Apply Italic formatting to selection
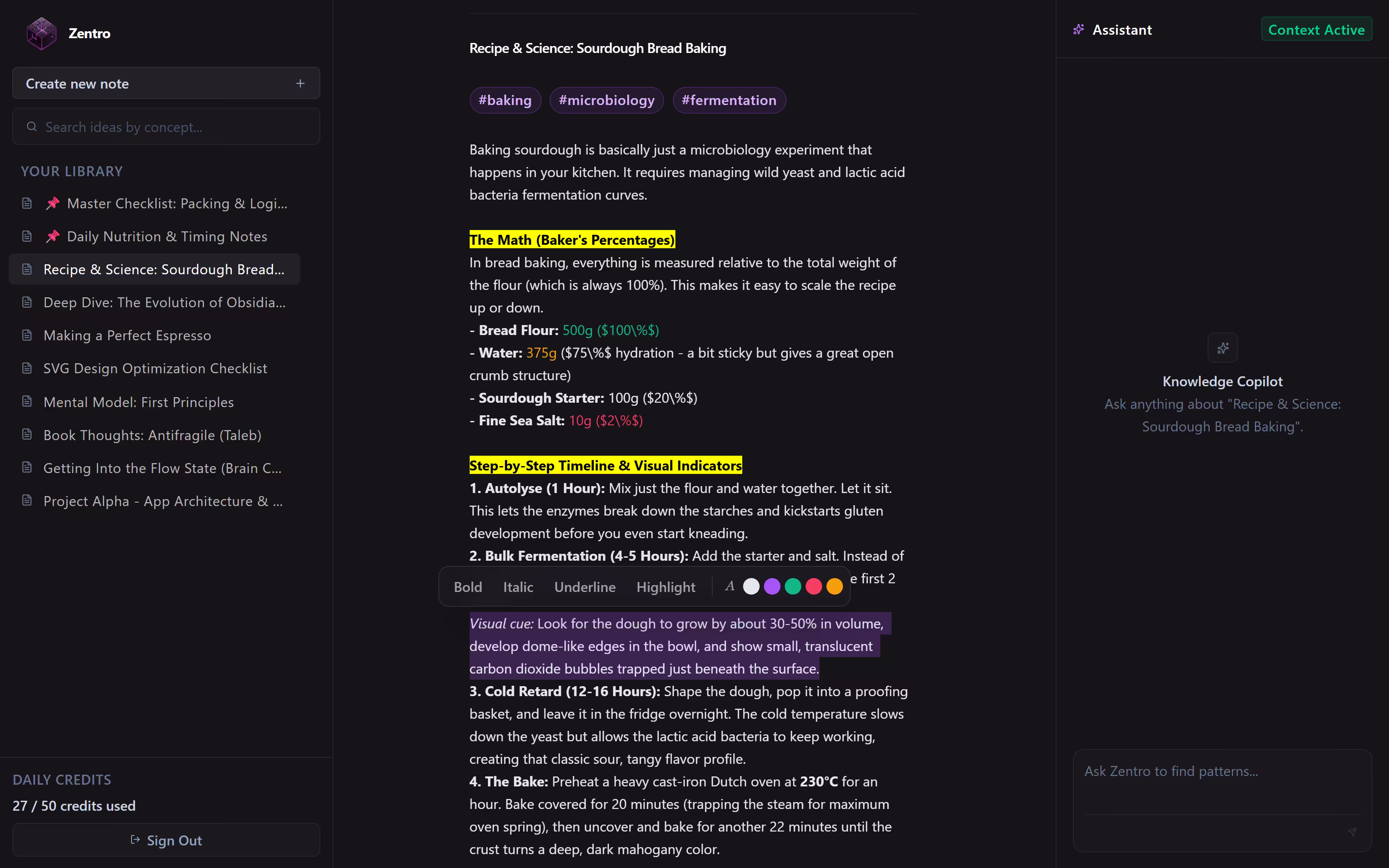This screenshot has height=868, width=1389. (518, 587)
